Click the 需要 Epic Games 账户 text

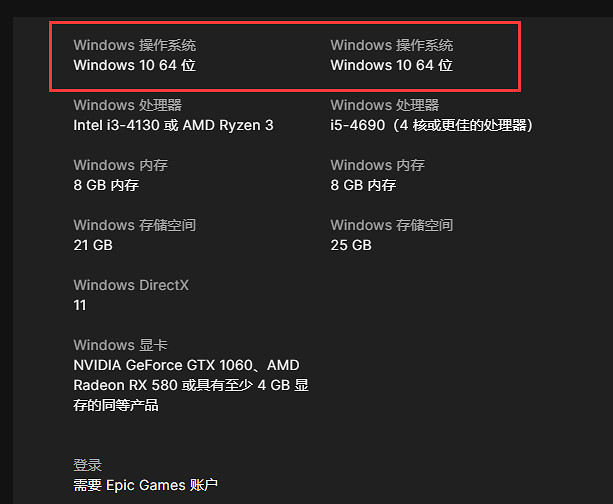(x=145, y=485)
